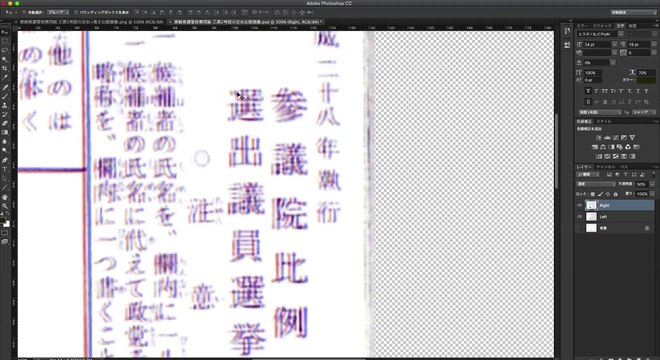Select the Crop tool

pyautogui.click(x=4, y=68)
